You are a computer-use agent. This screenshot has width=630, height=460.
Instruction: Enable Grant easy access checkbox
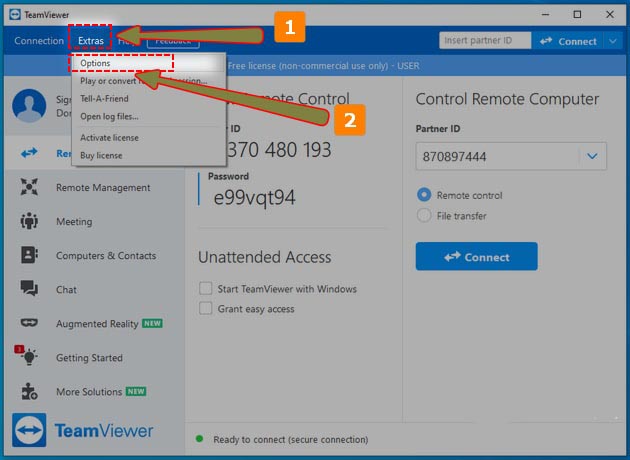[206, 309]
